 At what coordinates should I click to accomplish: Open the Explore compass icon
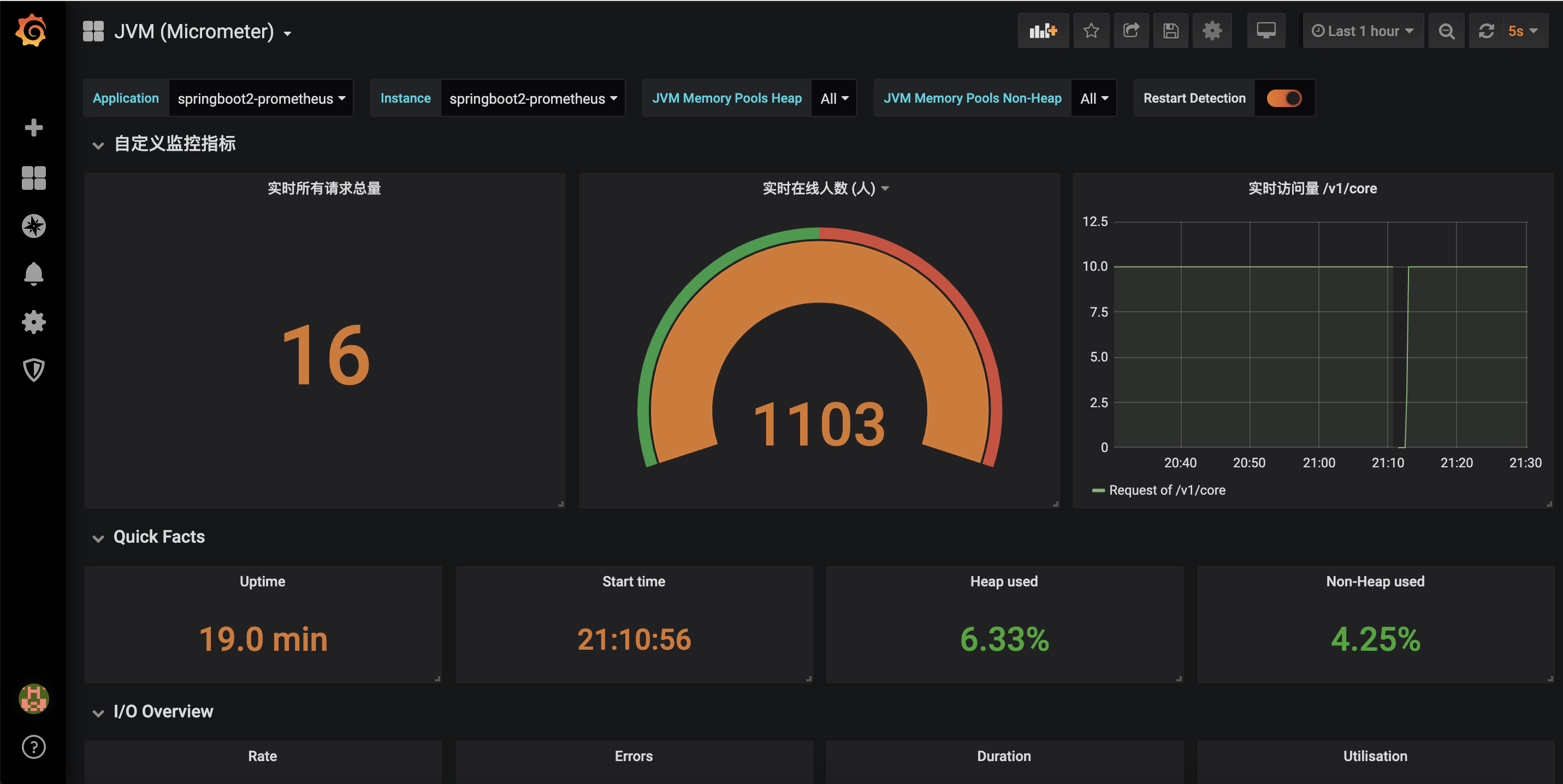point(33,225)
